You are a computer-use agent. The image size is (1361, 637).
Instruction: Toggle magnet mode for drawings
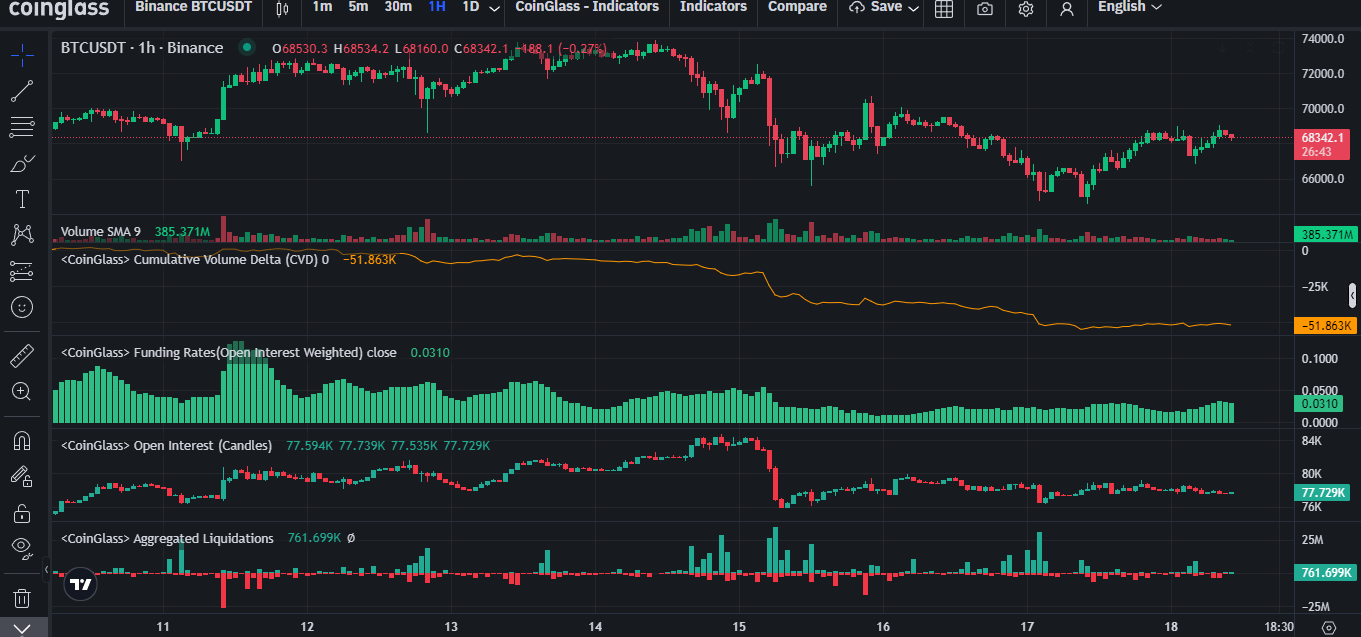22,440
